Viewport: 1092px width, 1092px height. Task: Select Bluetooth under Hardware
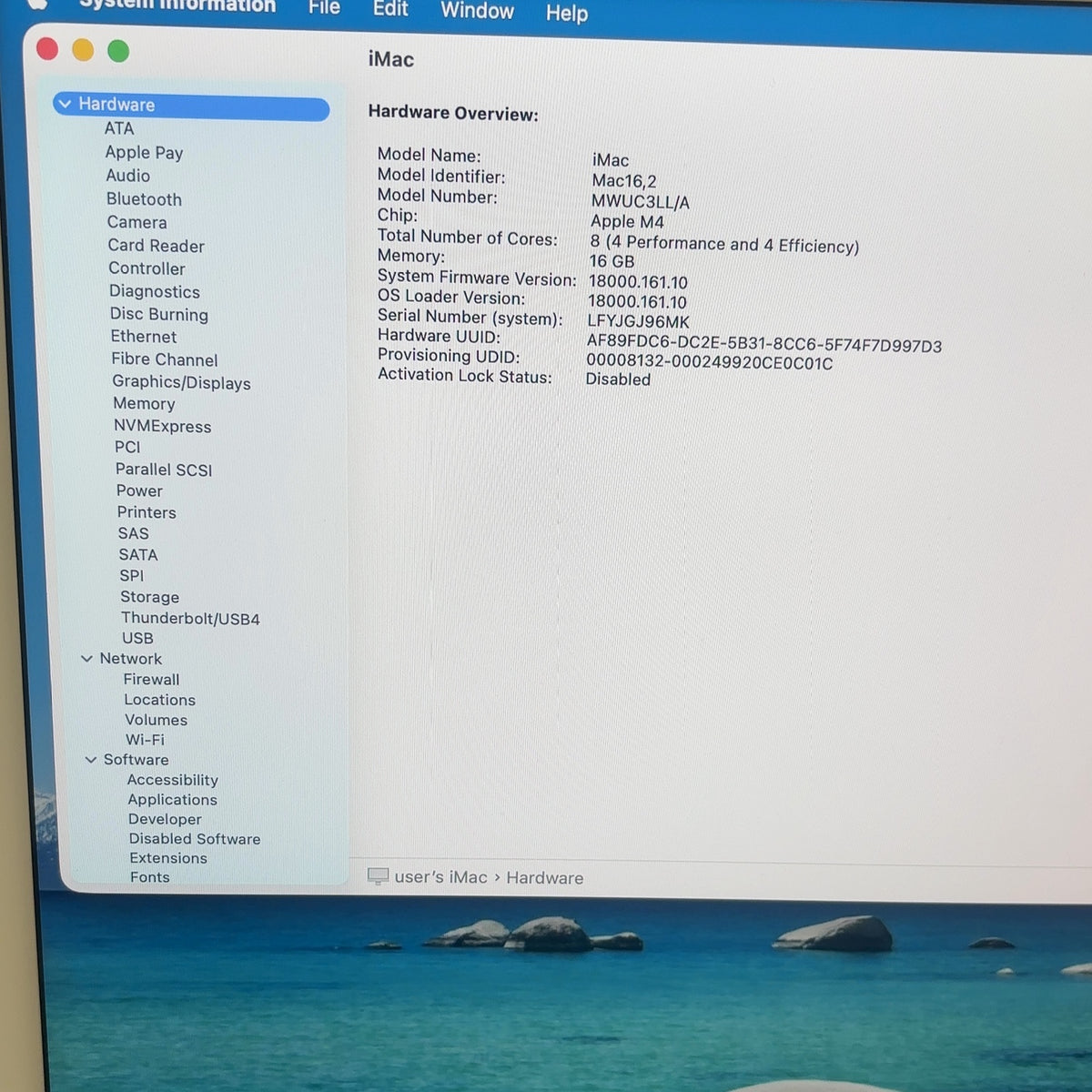(x=144, y=198)
